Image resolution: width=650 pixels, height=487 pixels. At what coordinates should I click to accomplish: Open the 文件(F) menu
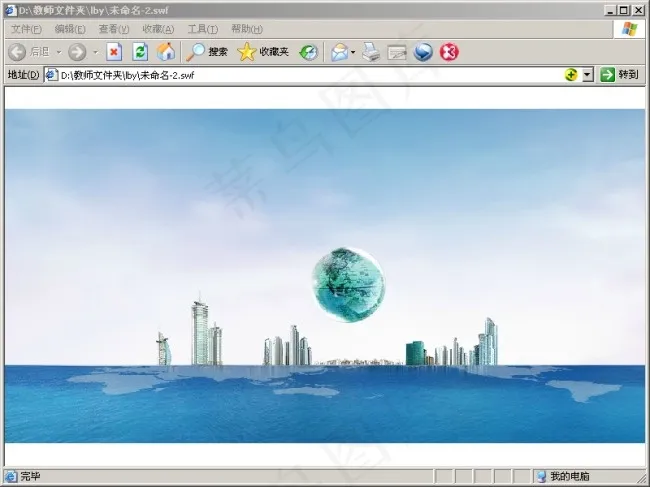[x=26, y=29]
